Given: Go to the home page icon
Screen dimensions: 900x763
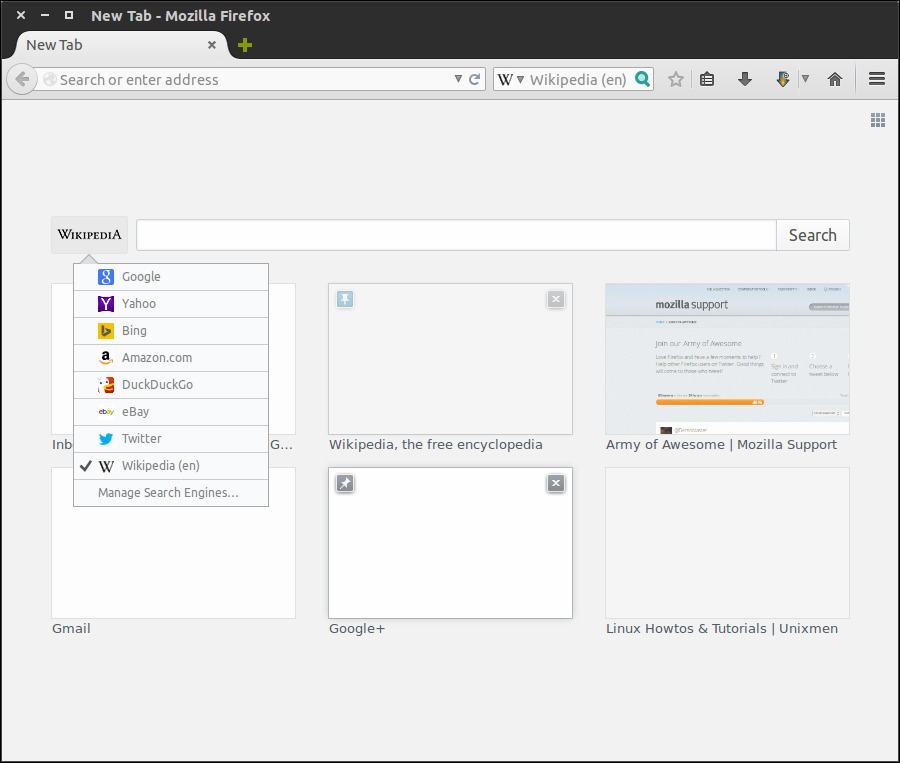Looking at the screenshot, I should click(835, 79).
